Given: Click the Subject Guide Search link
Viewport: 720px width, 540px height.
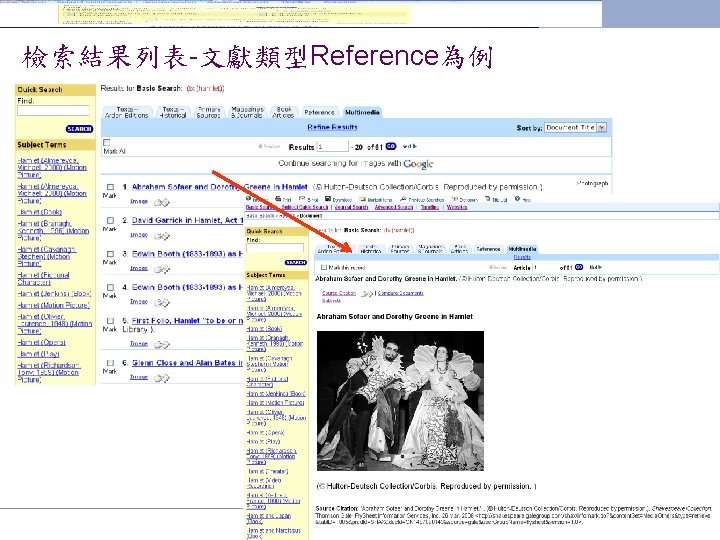Looking at the screenshot, I should point(304,208).
